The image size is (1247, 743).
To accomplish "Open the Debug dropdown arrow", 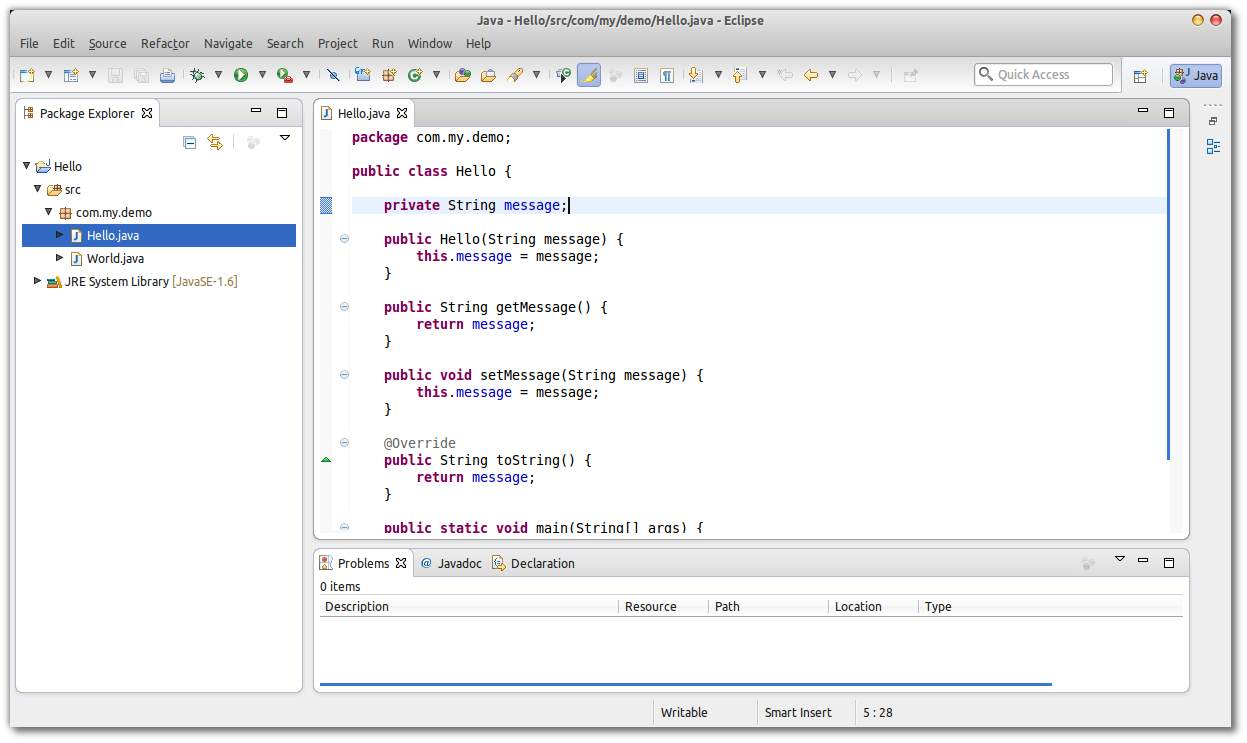I will (218, 75).
